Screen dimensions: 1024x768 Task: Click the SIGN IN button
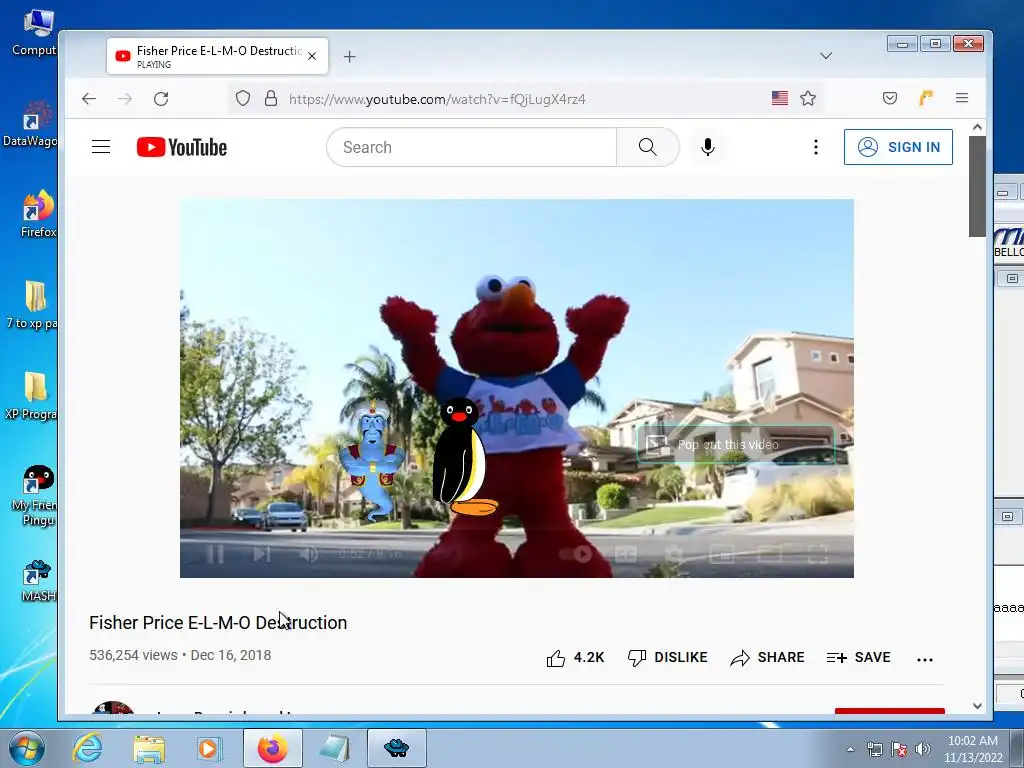[x=898, y=147]
